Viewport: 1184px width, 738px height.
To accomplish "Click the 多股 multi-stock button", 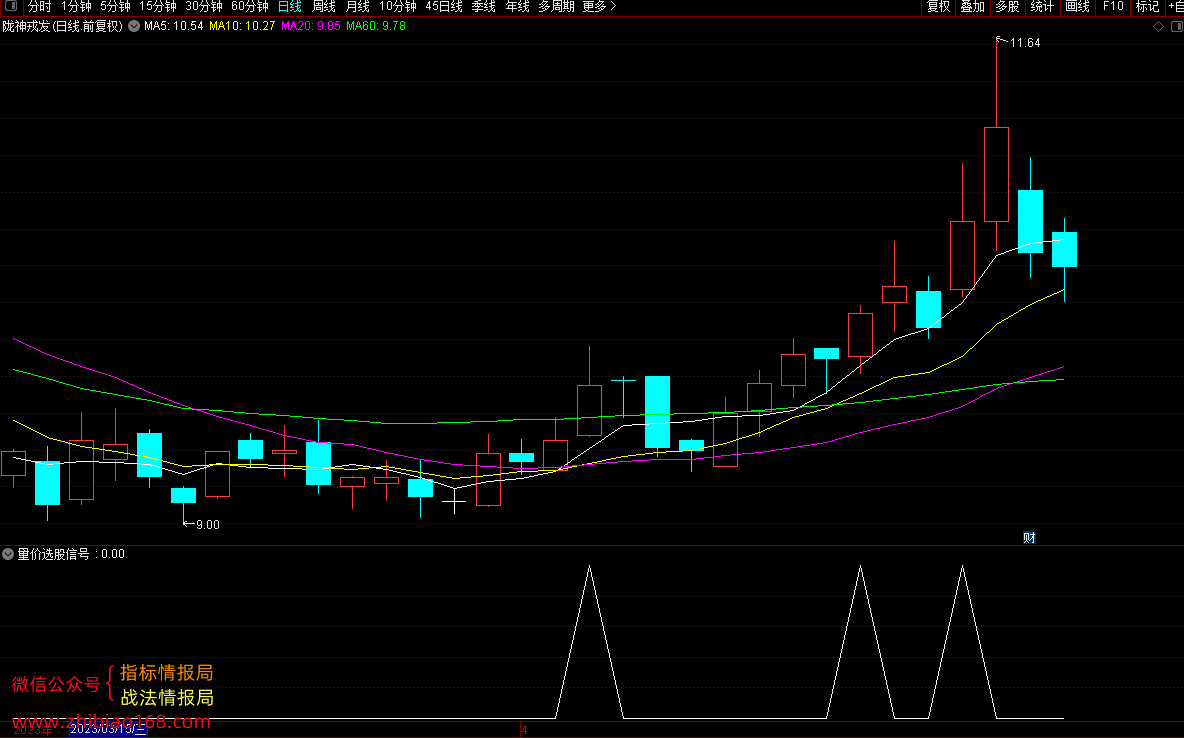I will [x=1007, y=7].
